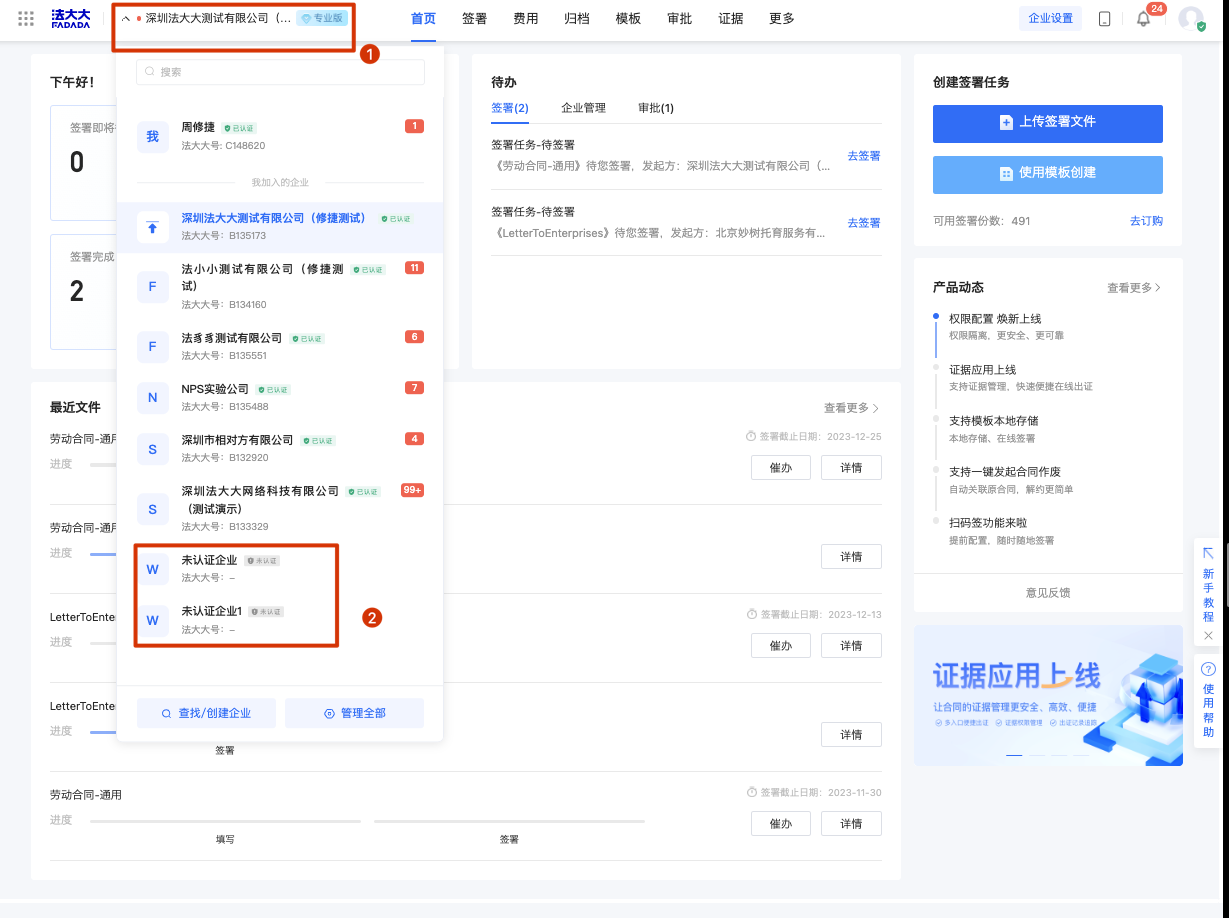Screen dimensions: 1229x918
Task: Collapse the enterprise switcher dropdown
Action: (x=126, y=18)
